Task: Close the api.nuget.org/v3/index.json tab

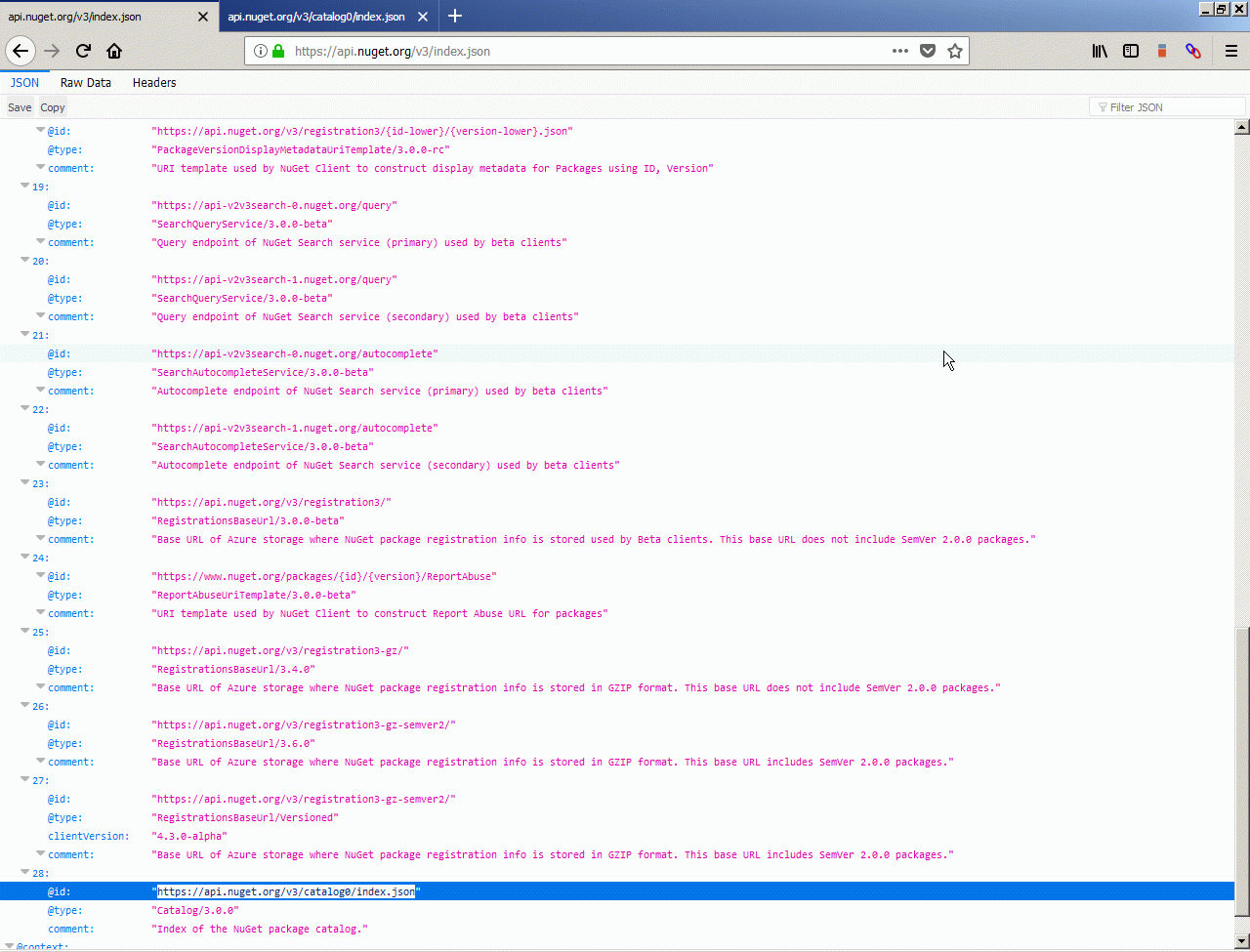Action: tap(202, 17)
